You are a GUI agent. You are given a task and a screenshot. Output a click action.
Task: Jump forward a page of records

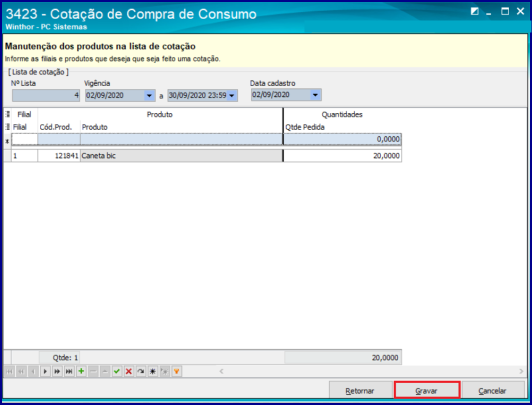[57, 371]
